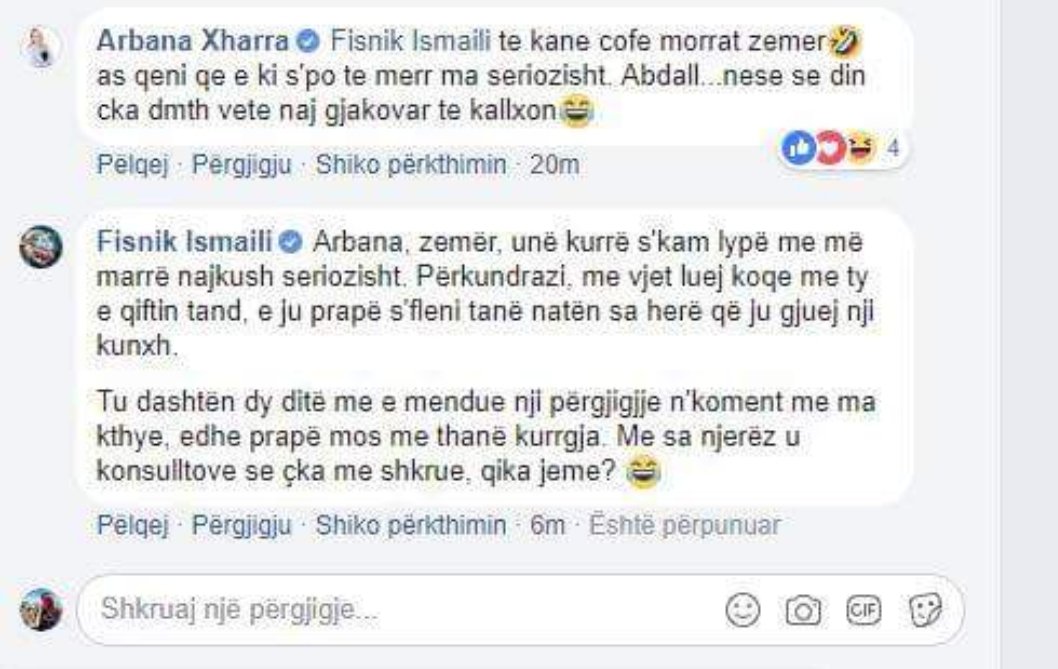View edit history via Është përpunuar

(683, 524)
